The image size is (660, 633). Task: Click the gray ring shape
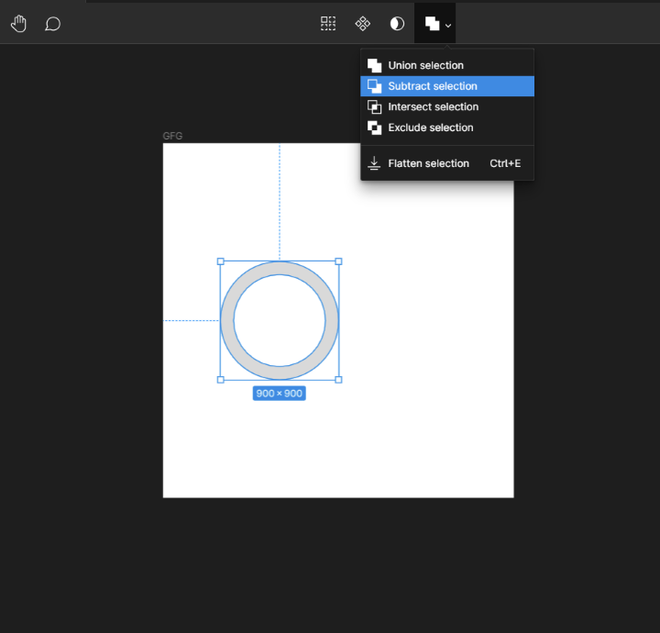pos(227,321)
